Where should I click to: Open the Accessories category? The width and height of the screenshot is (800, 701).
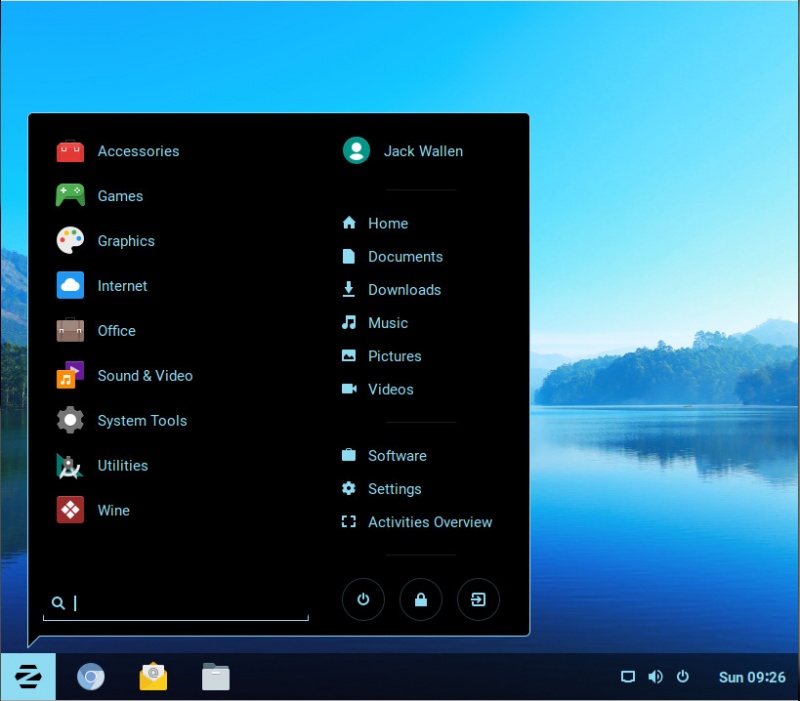pos(138,151)
